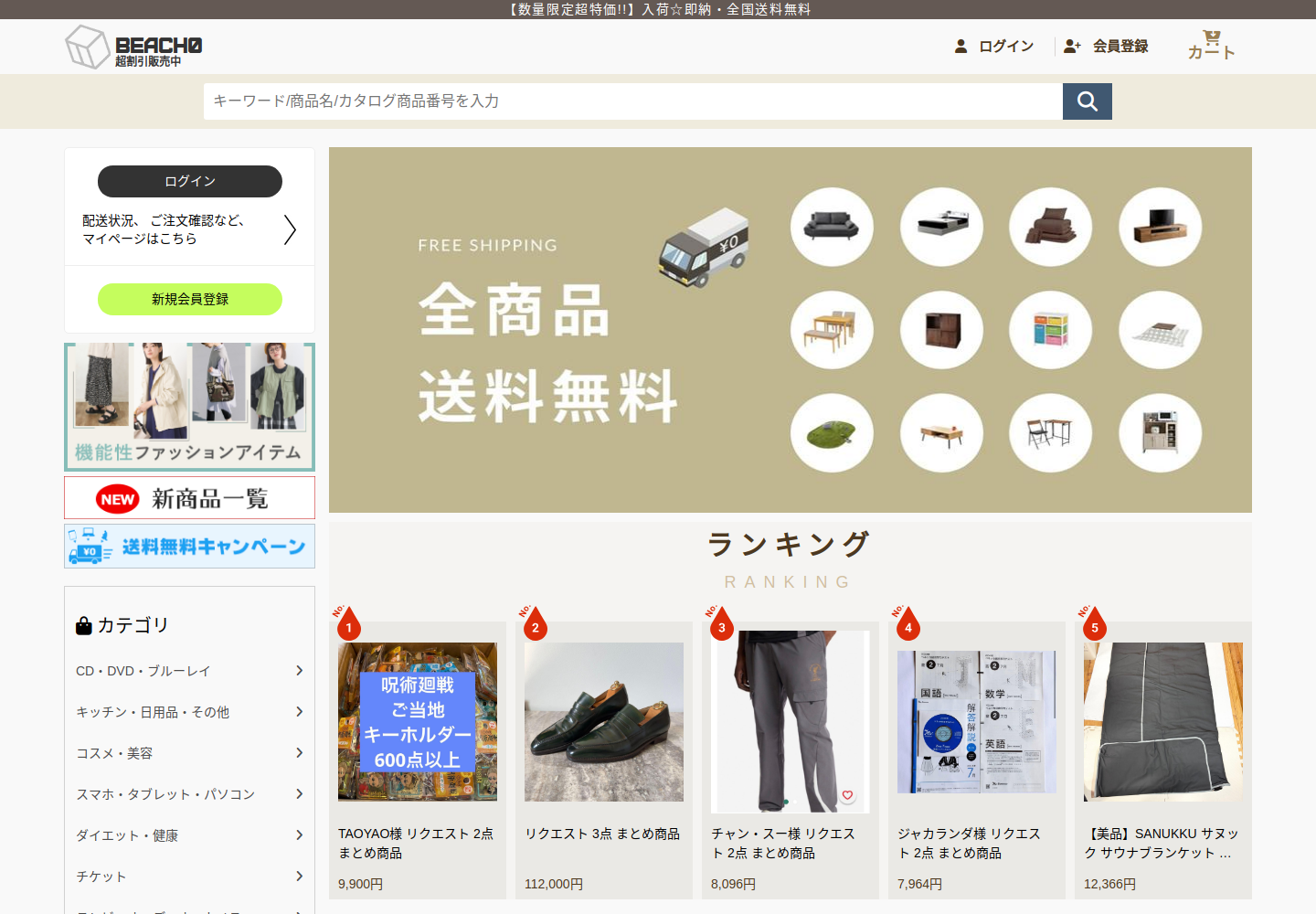Screen dimensions: 1316x914
Task: Click the magnifier search button
Action: [1088, 101]
